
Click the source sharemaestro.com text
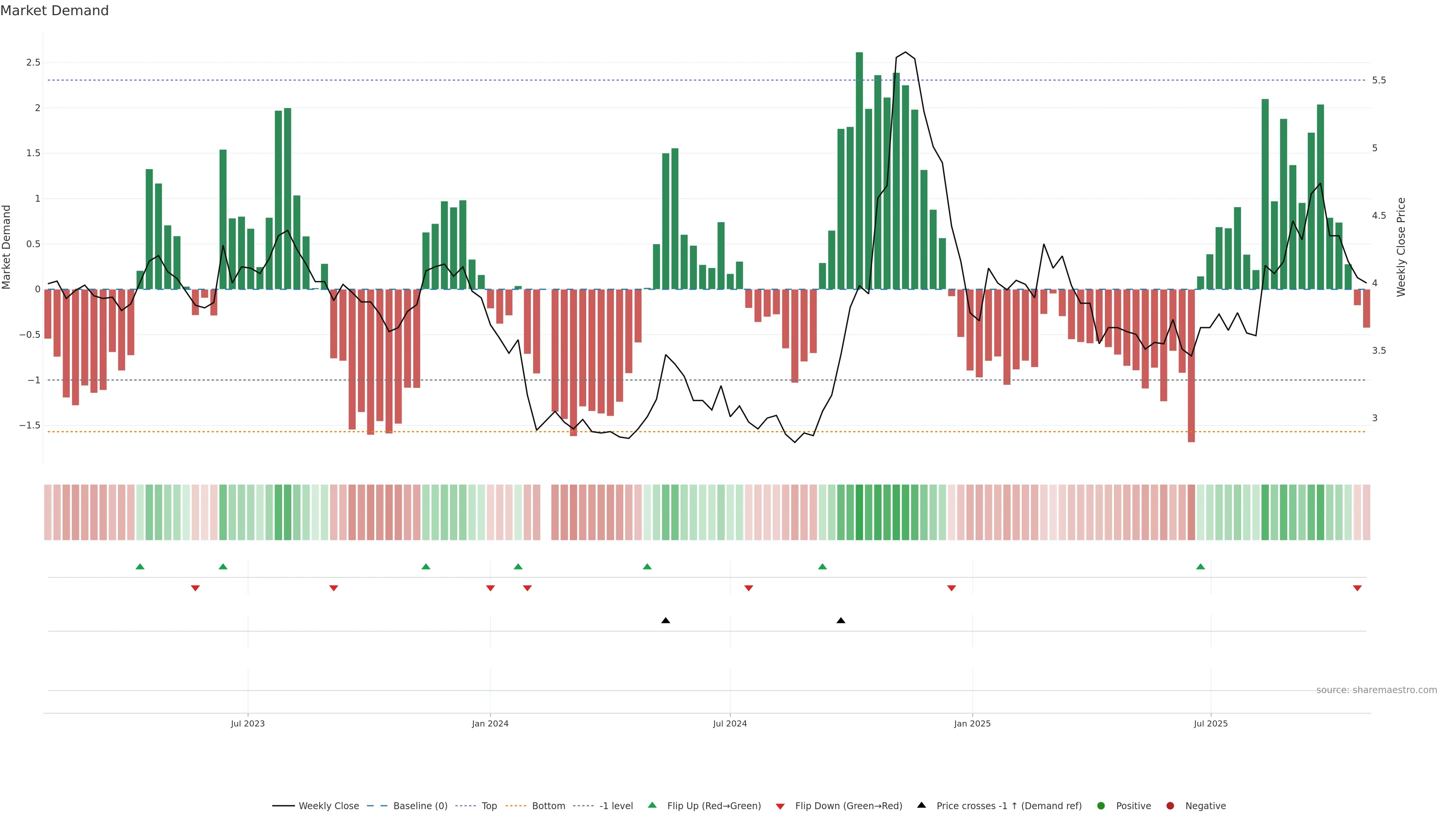point(1376,690)
